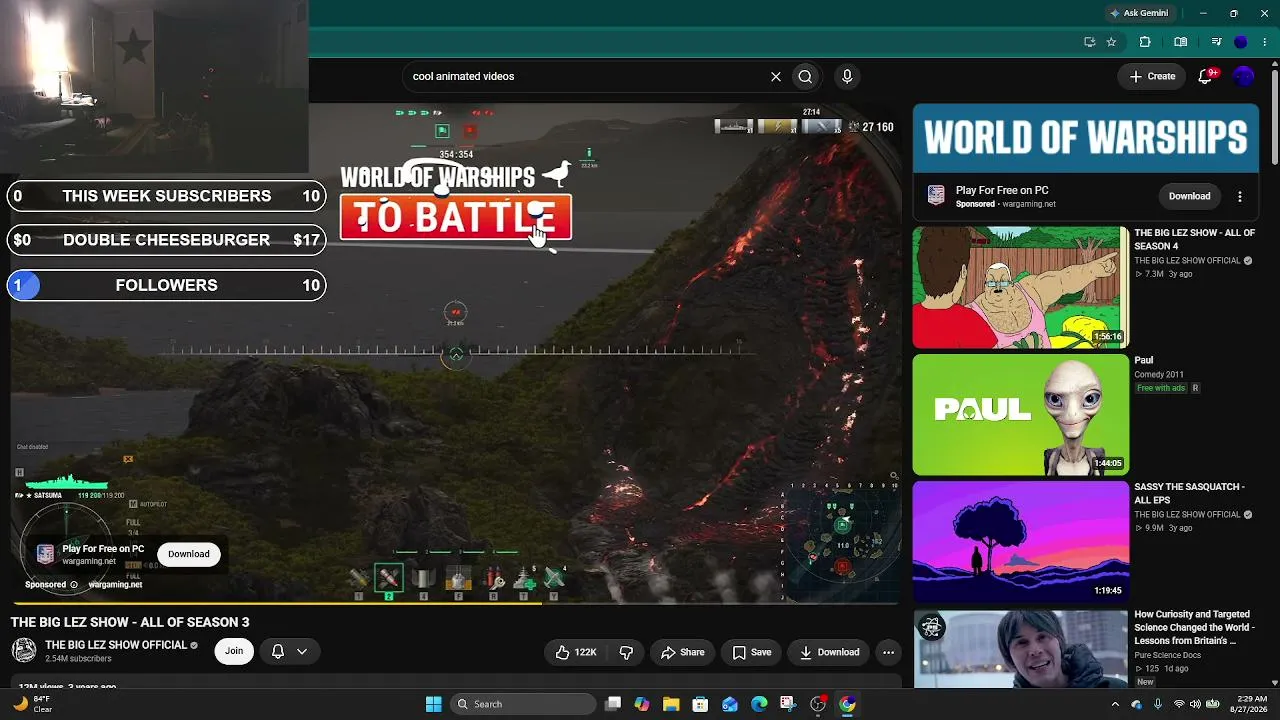Viewport: 1280px width, 720px height.
Task: Click the Windows taskbar Search box
Action: 522,704
